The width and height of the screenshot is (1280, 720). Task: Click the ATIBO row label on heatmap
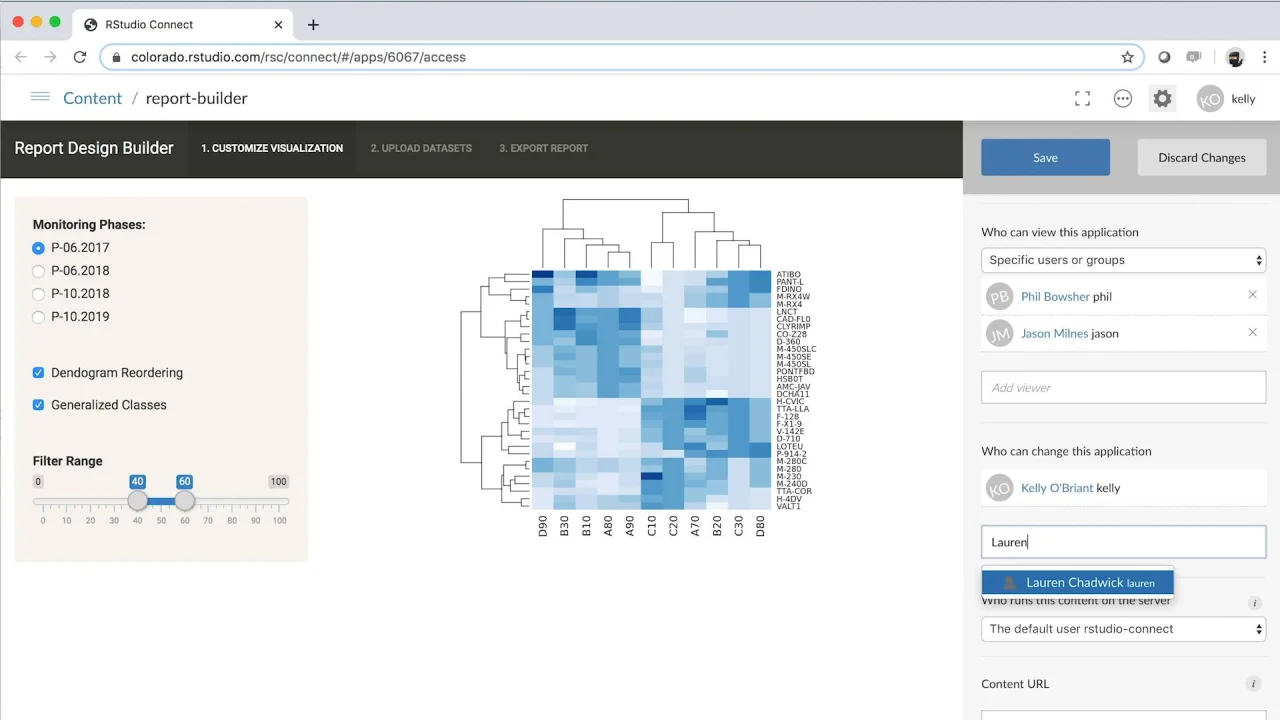coord(788,275)
